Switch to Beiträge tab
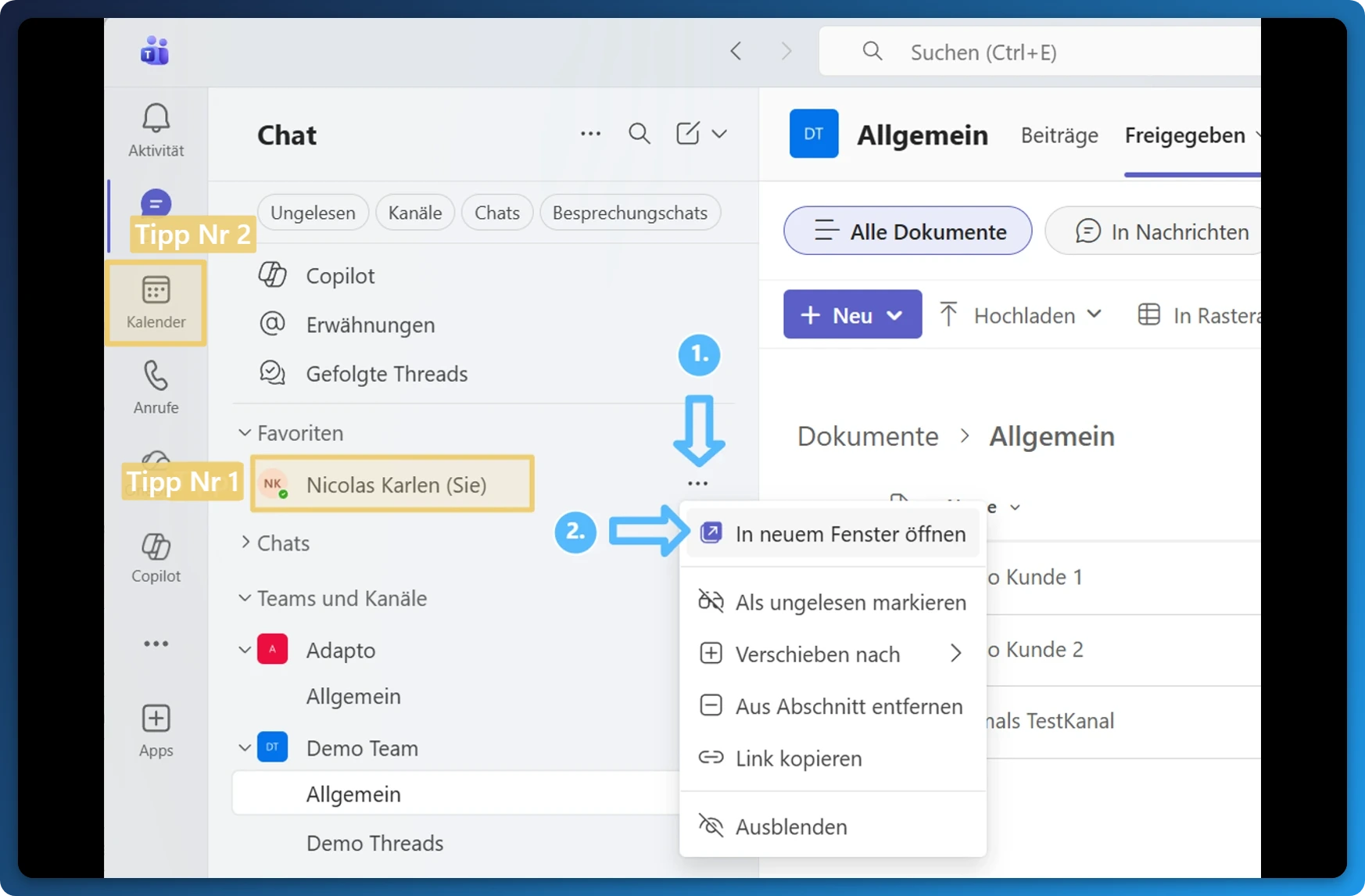Viewport: 1365px width, 896px height. click(1059, 135)
